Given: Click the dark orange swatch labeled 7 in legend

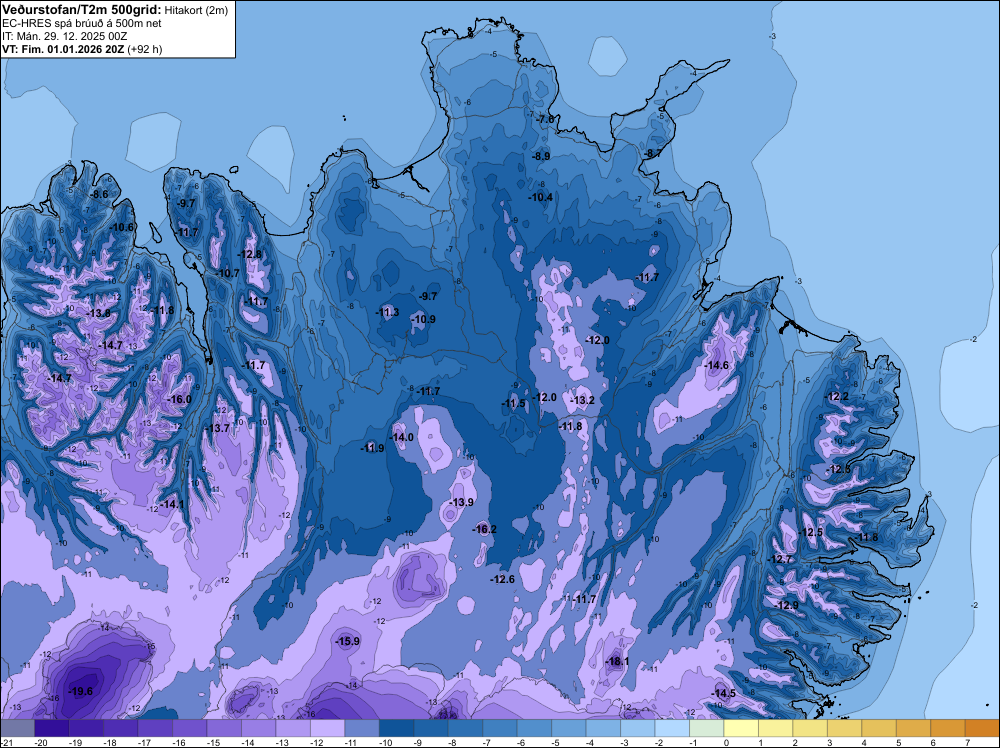Looking at the screenshot, I should point(982,728).
